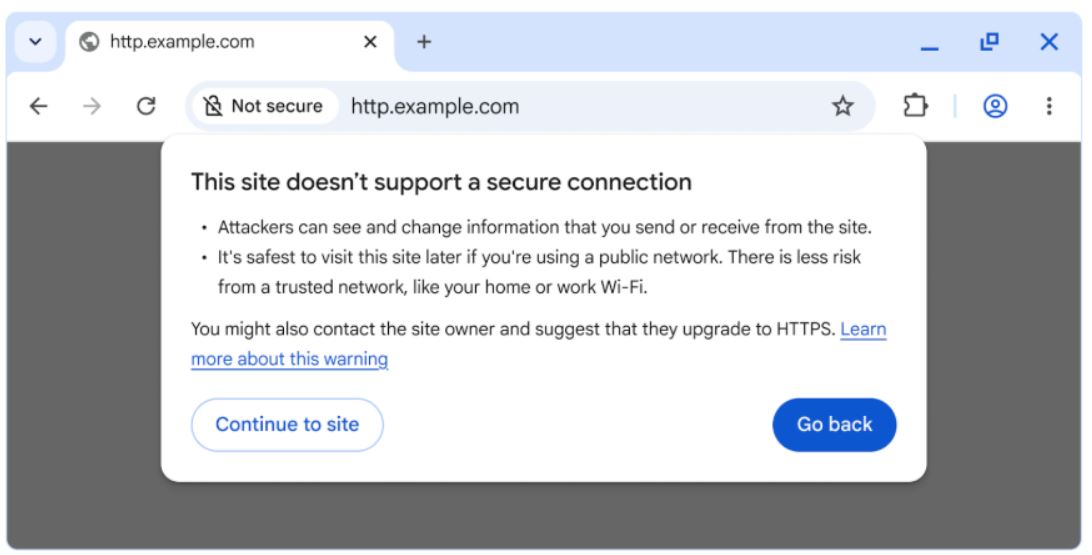Viewport: 1092px width, 555px height.
Task: Open a new tab with the plus icon
Action: click(424, 42)
